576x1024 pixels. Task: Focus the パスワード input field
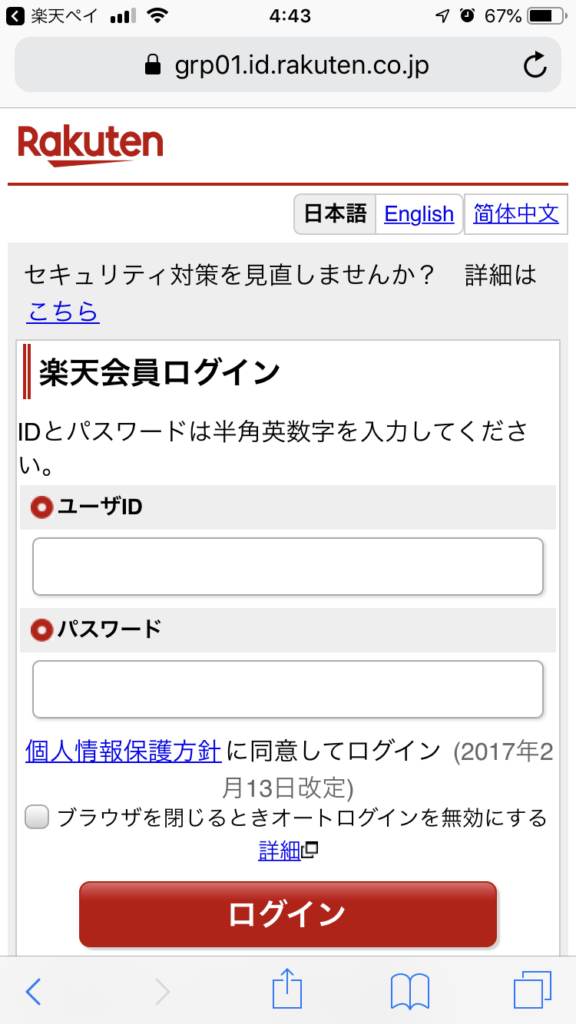pos(288,689)
